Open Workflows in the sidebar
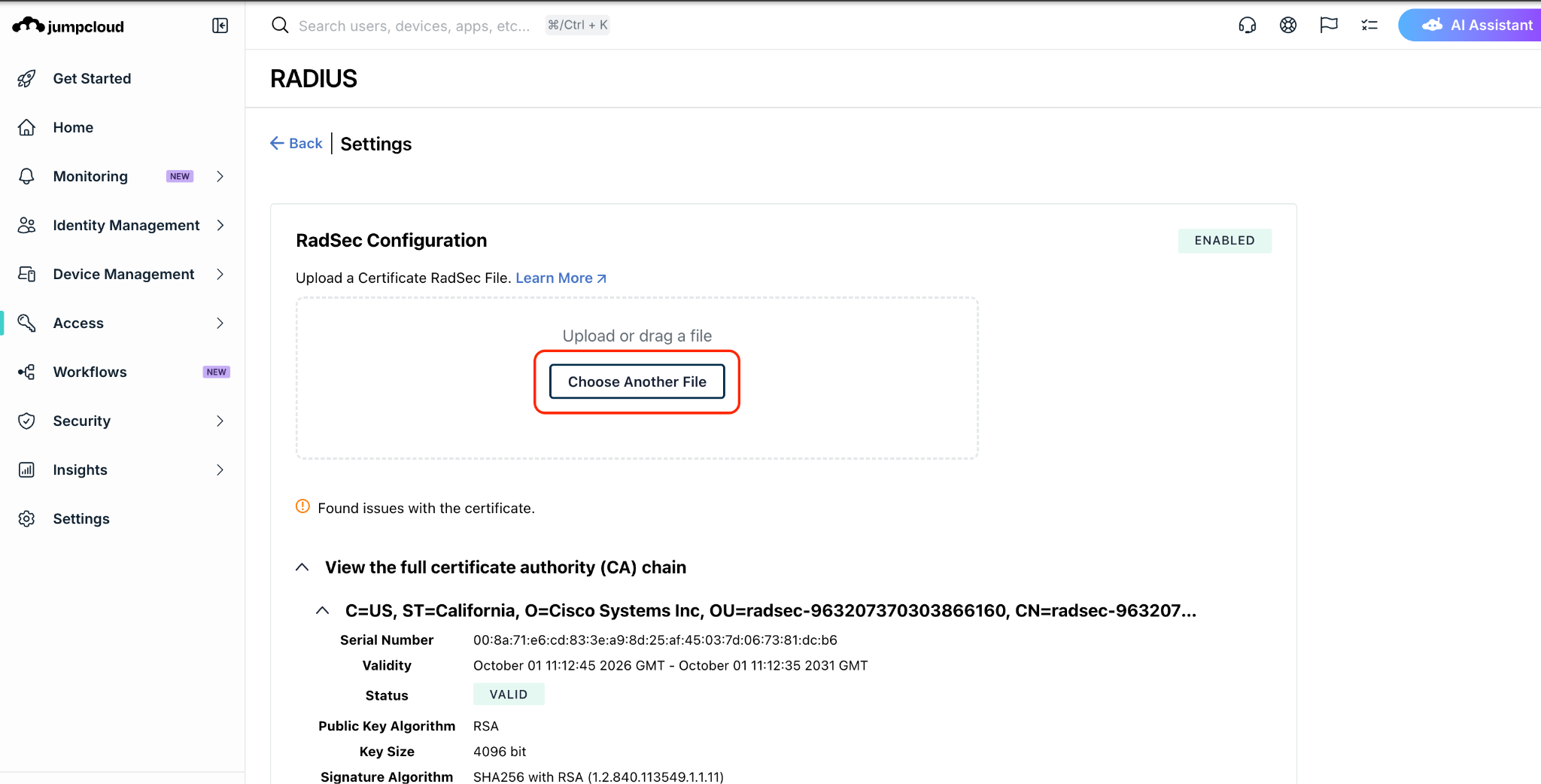1541x784 pixels. tap(90, 372)
